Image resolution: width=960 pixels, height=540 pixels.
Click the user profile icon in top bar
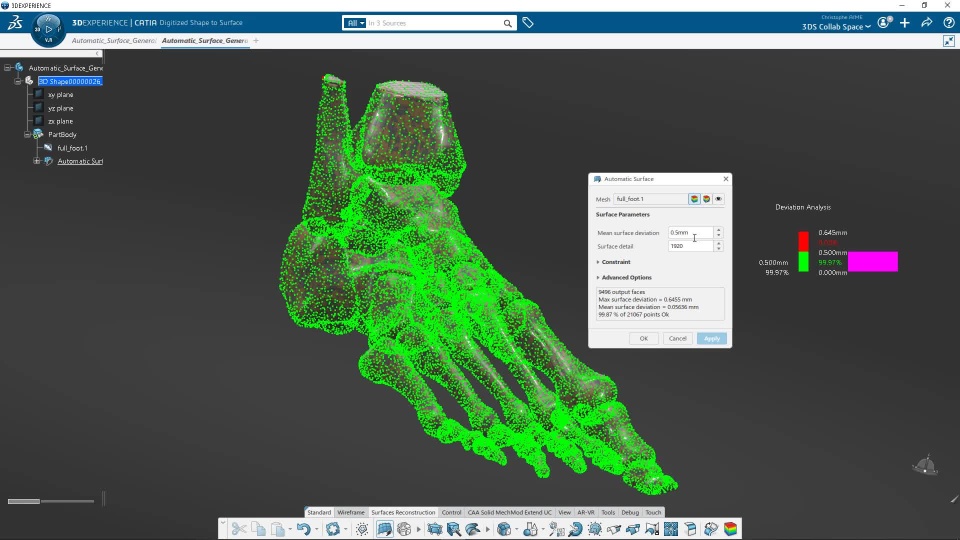click(x=884, y=23)
